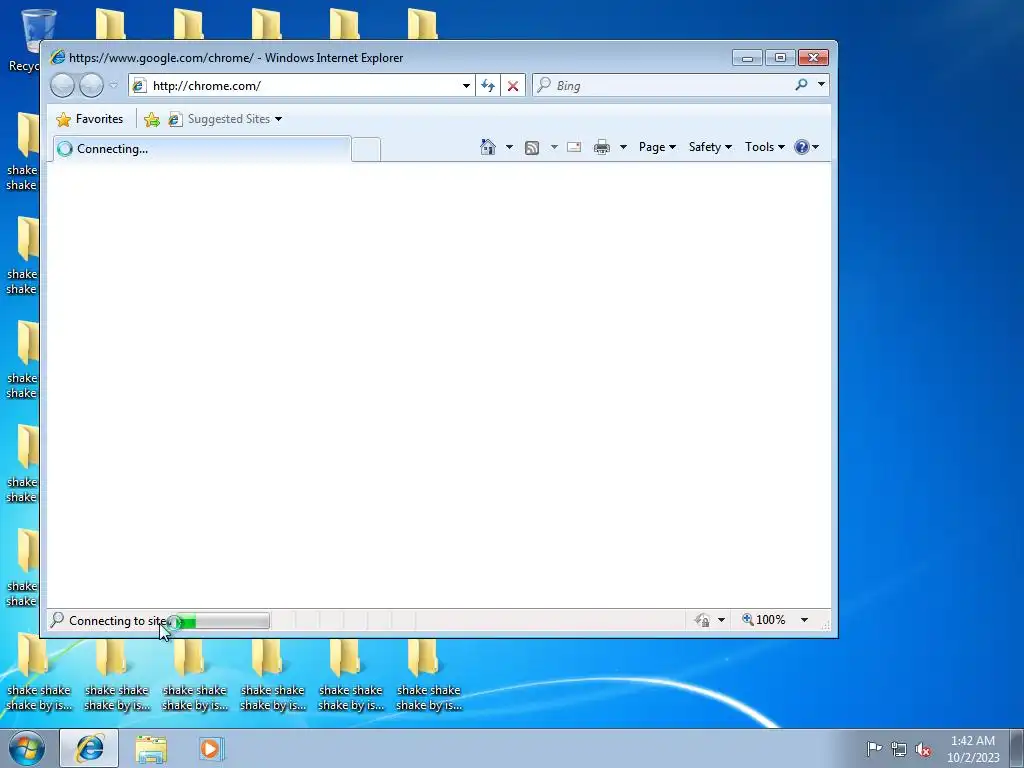Image resolution: width=1024 pixels, height=768 pixels.
Task: Click the network tray icon
Action: tap(899, 749)
